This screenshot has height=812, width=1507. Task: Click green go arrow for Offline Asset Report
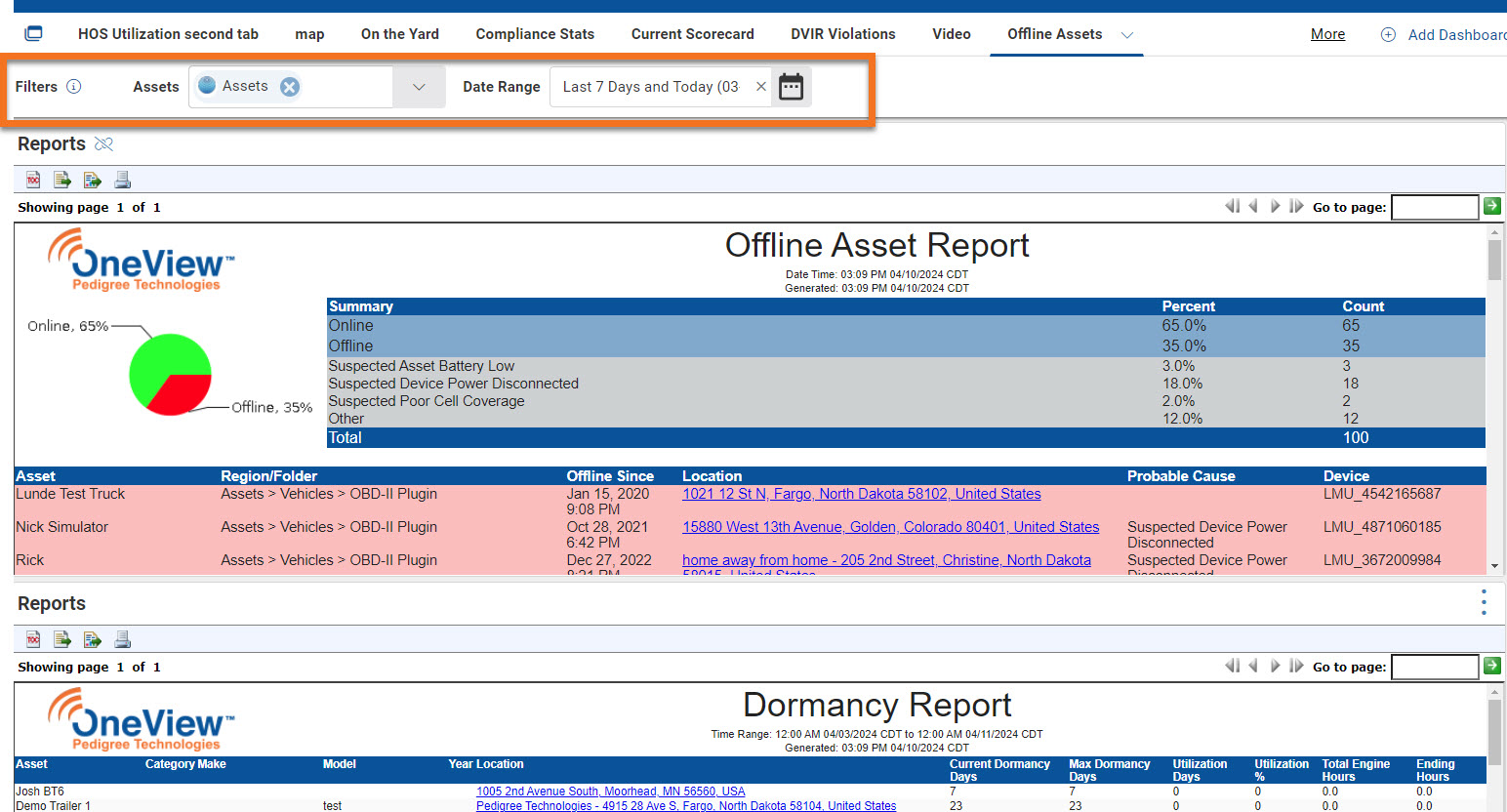(1491, 206)
